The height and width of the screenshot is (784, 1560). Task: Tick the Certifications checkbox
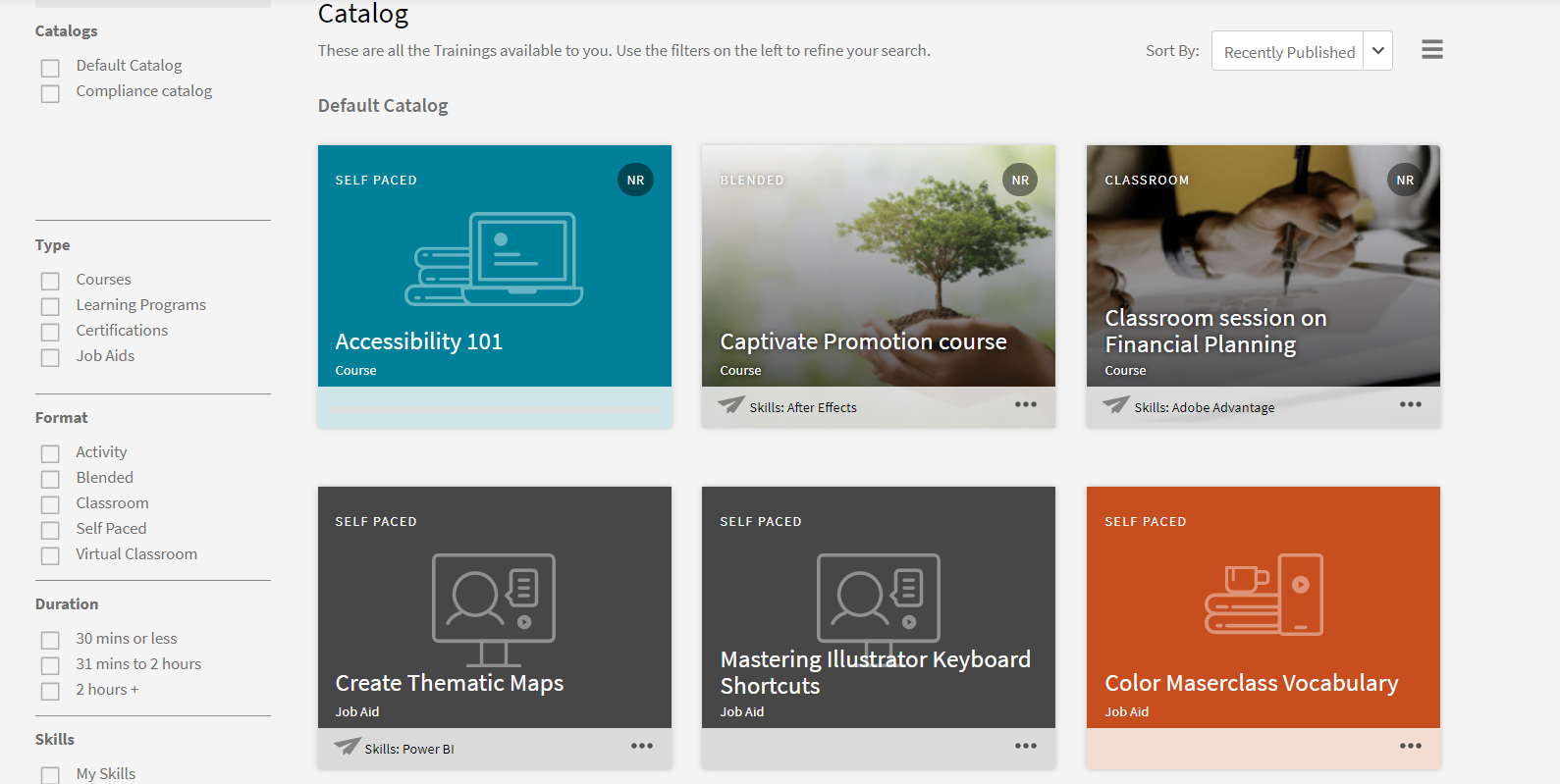50,333
